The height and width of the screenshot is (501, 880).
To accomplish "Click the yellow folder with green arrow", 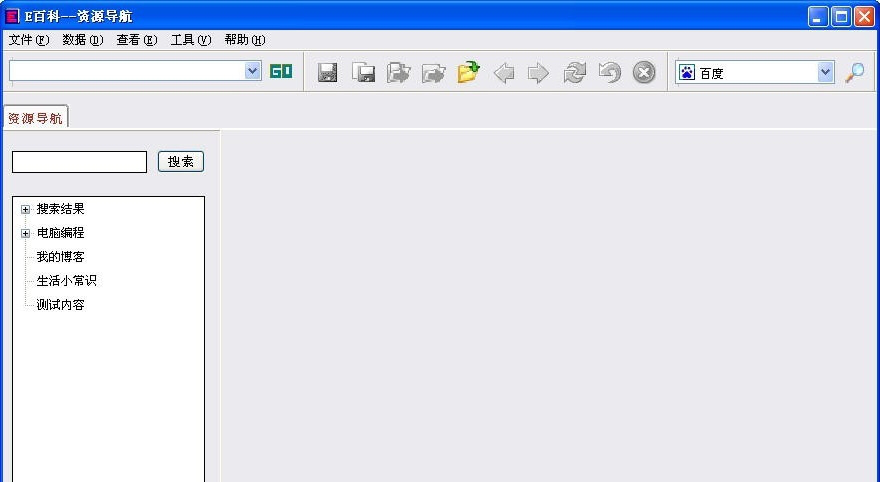I will tap(468, 72).
